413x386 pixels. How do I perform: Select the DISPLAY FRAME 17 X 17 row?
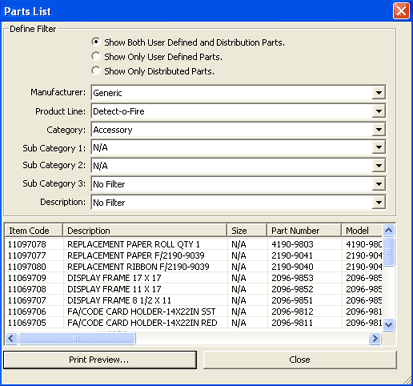click(194, 278)
